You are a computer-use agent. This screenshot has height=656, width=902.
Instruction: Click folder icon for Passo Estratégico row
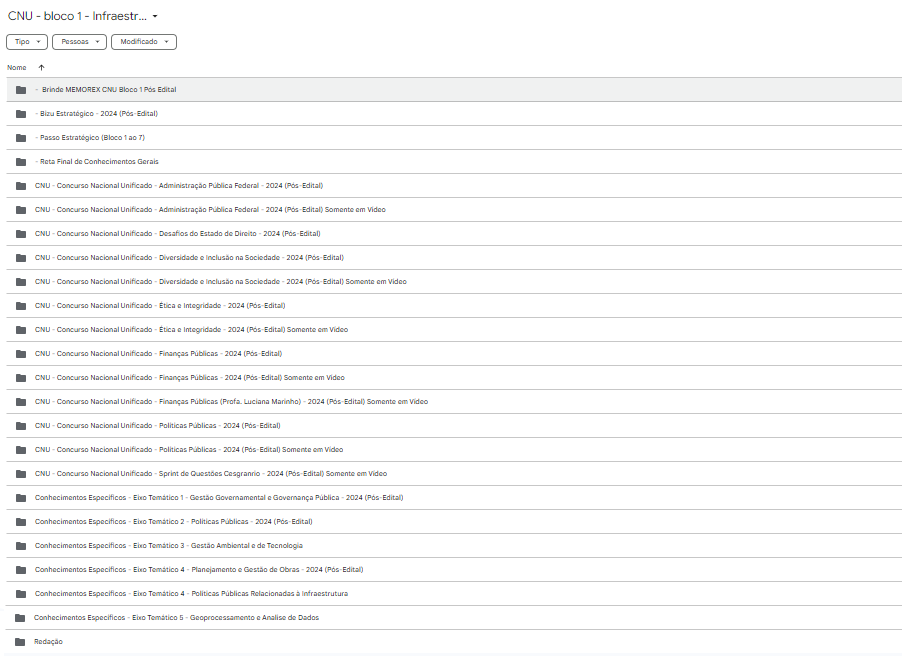[x=21, y=138]
